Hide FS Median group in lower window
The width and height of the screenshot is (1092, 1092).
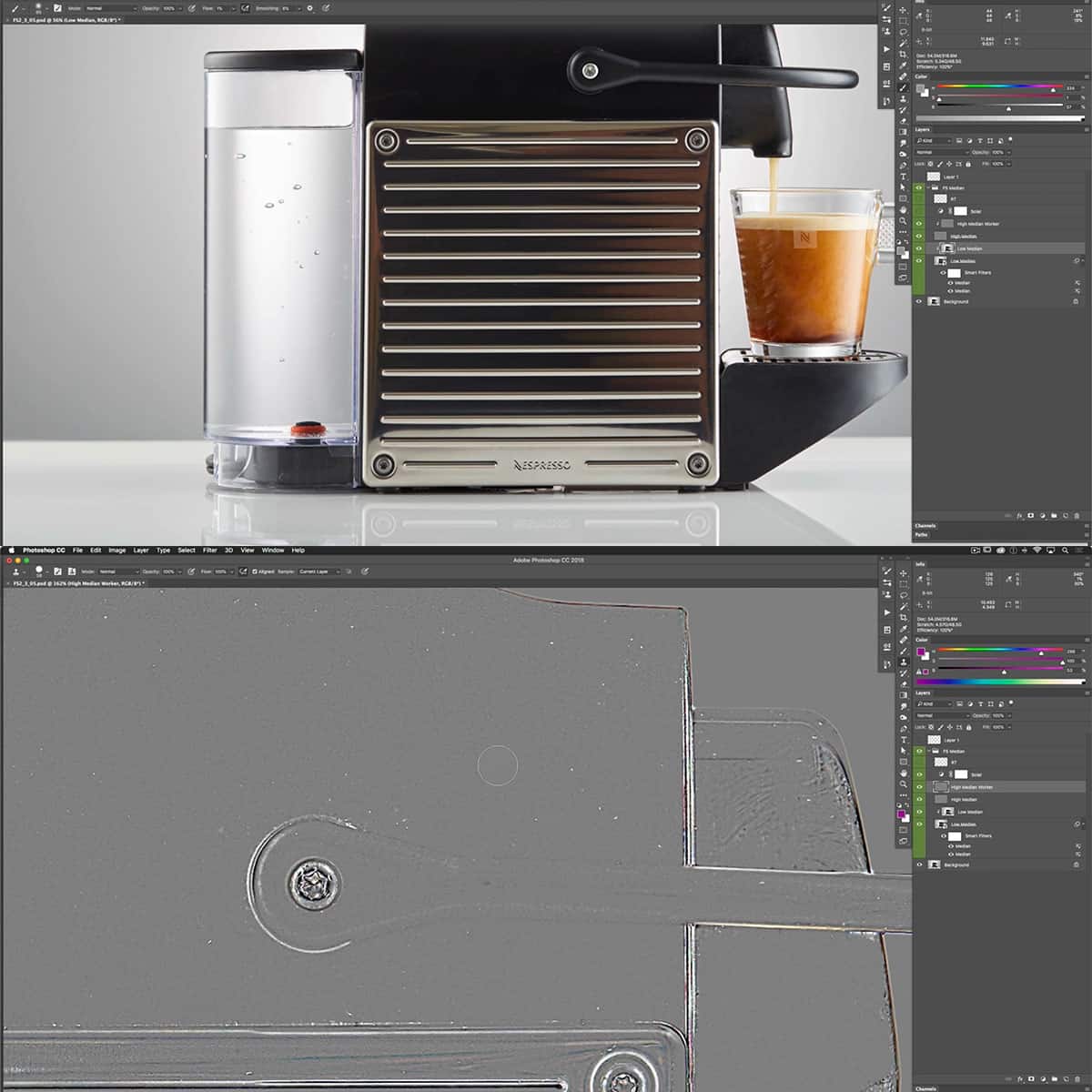click(x=919, y=751)
